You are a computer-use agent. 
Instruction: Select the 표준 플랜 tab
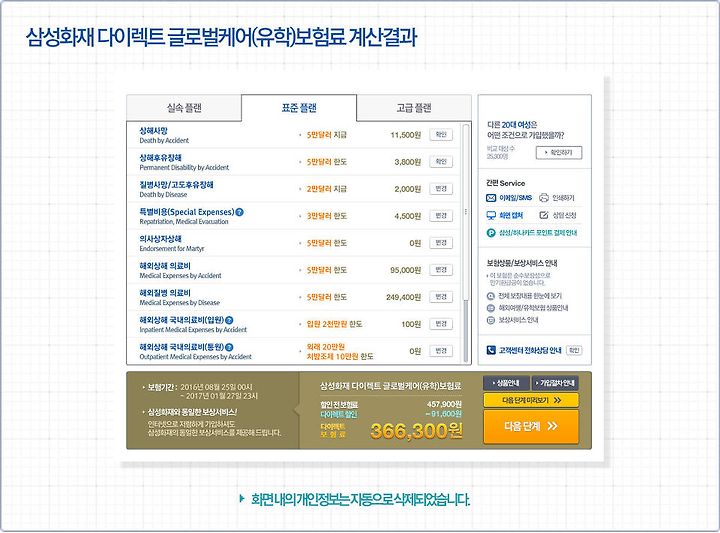pyautogui.click(x=299, y=108)
